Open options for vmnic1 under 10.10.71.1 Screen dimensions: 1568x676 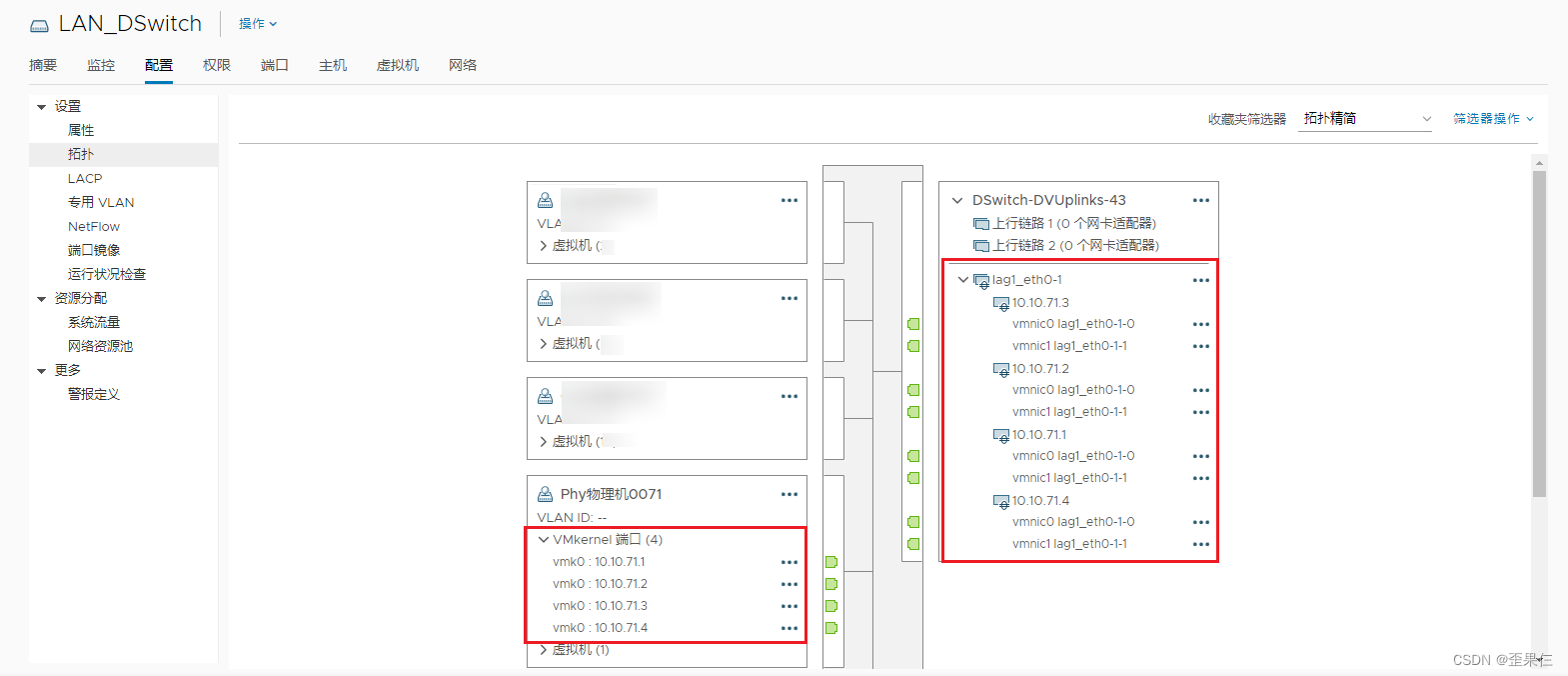[1201, 478]
